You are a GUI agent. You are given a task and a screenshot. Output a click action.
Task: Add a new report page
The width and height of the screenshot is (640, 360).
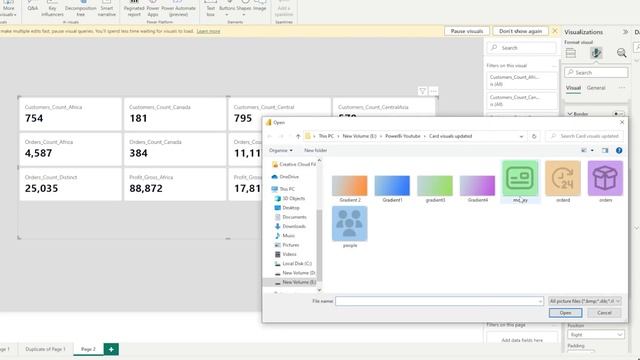(111, 349)
